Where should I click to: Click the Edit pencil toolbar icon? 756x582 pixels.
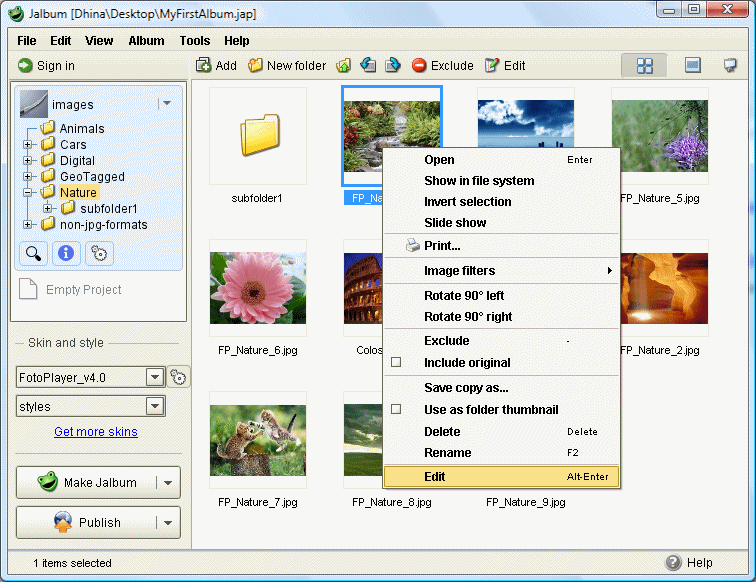click(x=492, y=65)
